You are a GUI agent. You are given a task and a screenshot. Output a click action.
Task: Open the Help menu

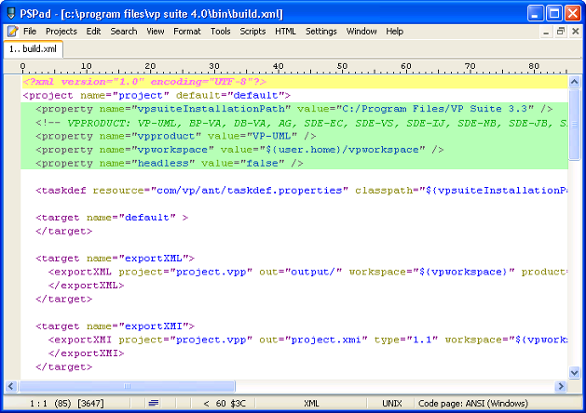click(394, 31)
